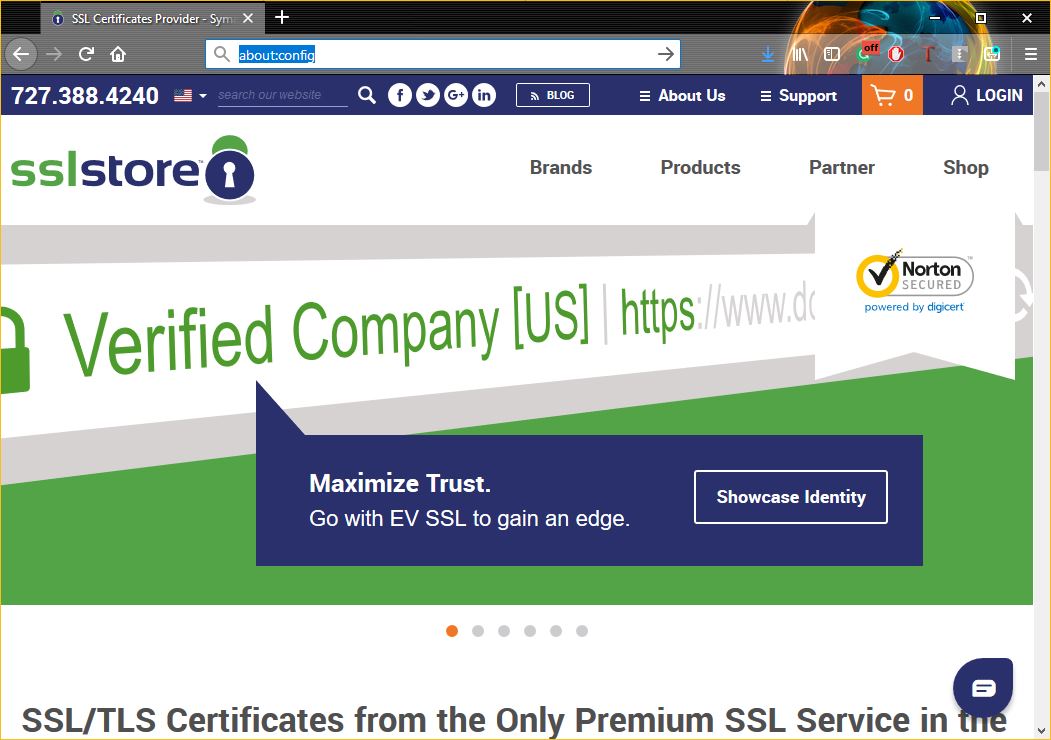This screenshot has height=740, width=1051.
Task: Open the LinkedIn social icon
Action: [483, 95]
